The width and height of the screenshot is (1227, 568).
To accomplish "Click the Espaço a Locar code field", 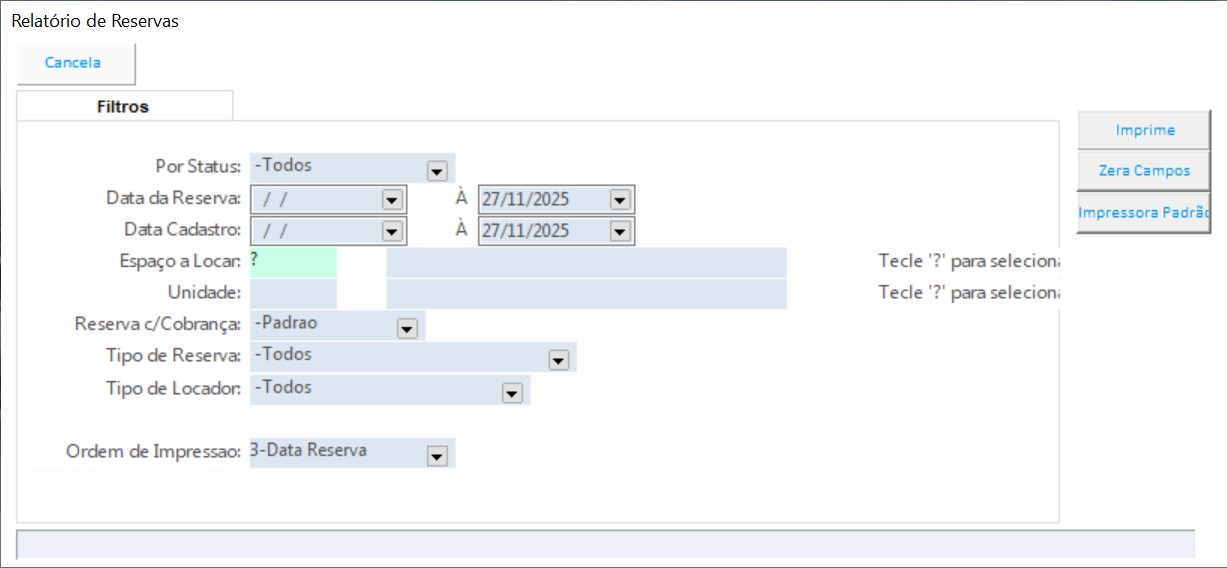I will pyautogui.click(x=293, y=262).
